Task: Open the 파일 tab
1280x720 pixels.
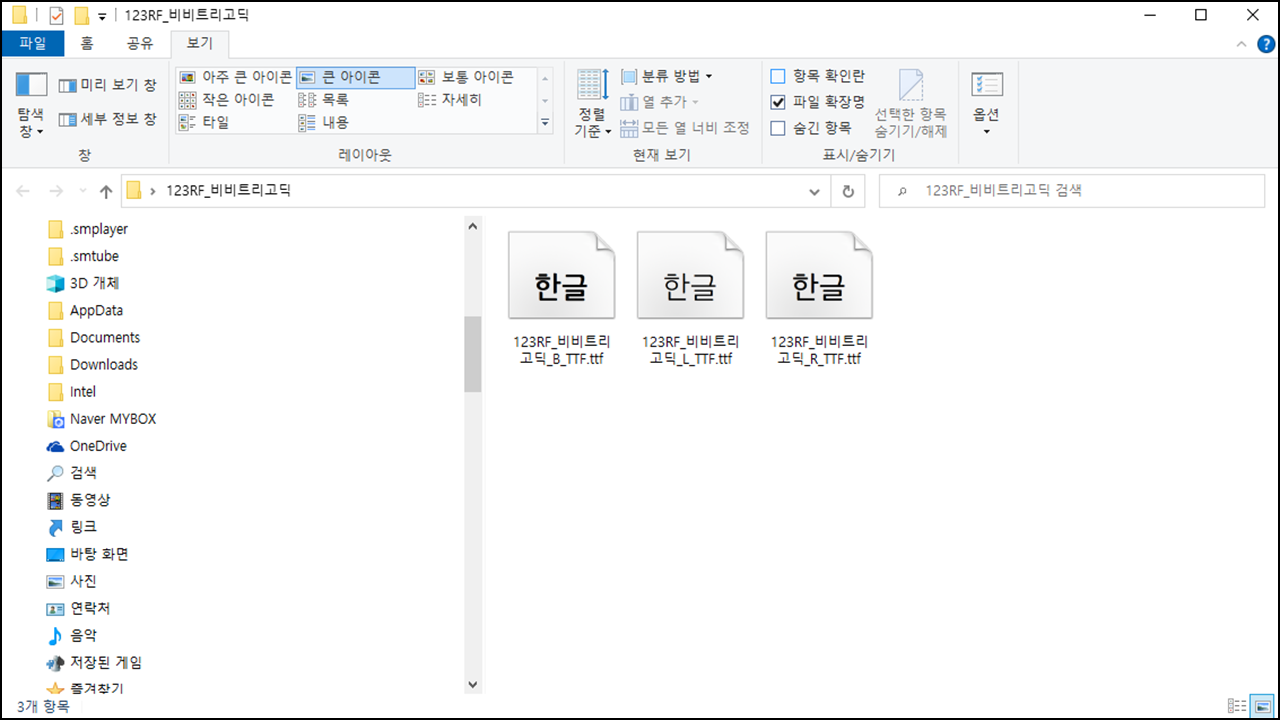Action: point(33,43)
